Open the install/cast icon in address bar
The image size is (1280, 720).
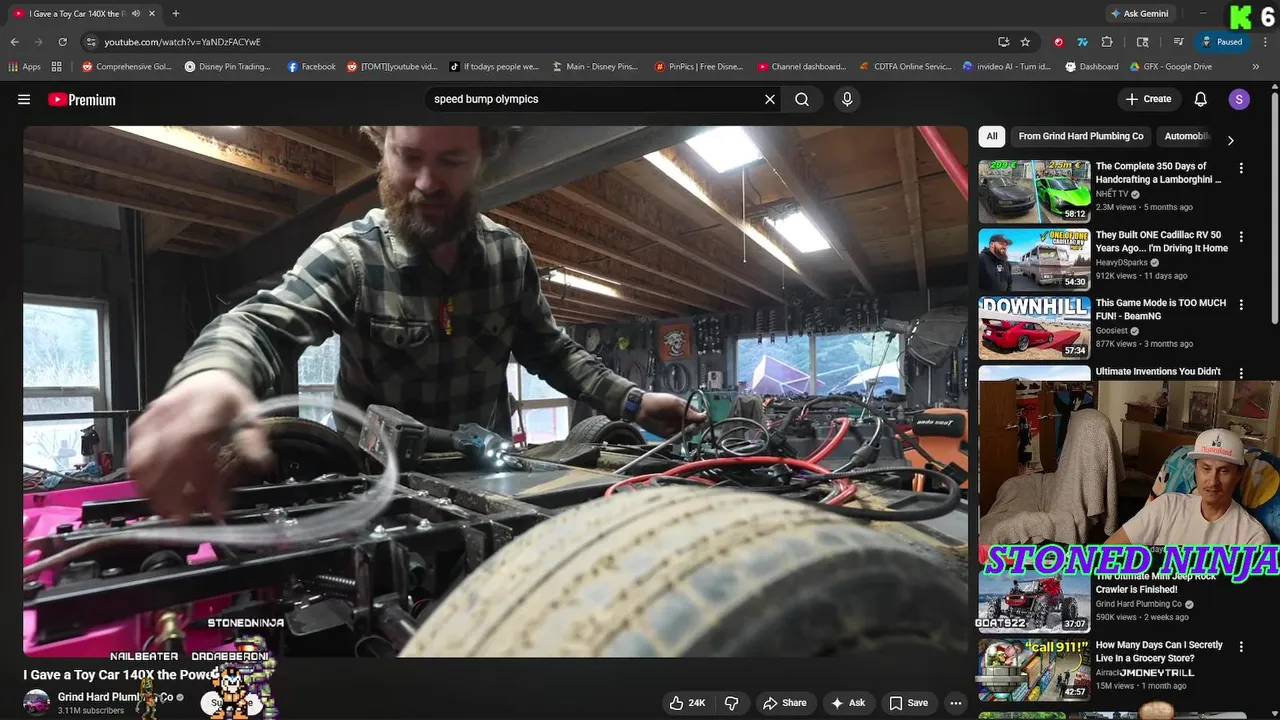pyautogui.click(x=1003, y=42)
